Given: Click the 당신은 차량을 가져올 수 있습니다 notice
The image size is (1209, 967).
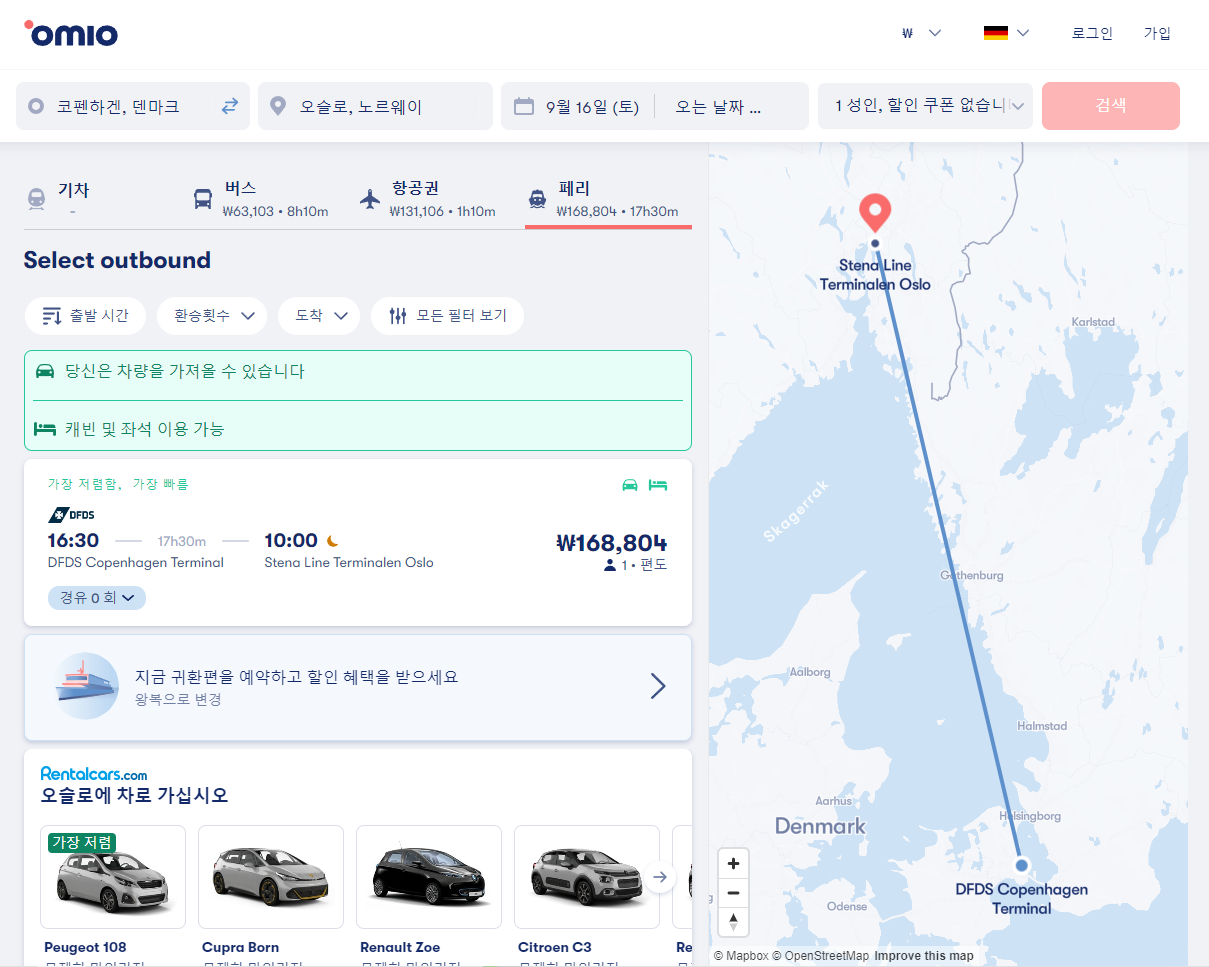Looking at the screenshot, I should click(x=358, y=371).
